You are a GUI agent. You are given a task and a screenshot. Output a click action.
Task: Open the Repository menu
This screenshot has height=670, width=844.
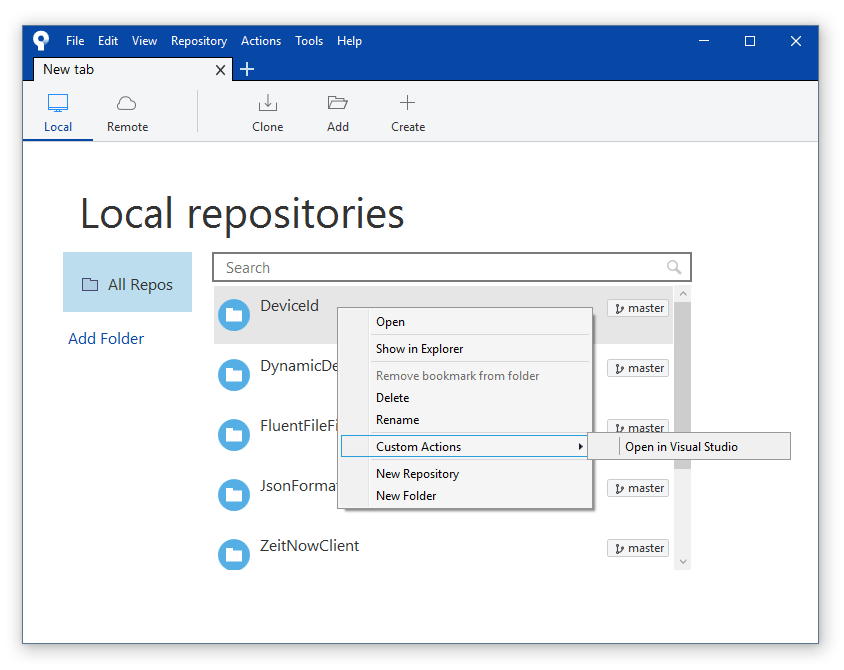coord(198,41)
